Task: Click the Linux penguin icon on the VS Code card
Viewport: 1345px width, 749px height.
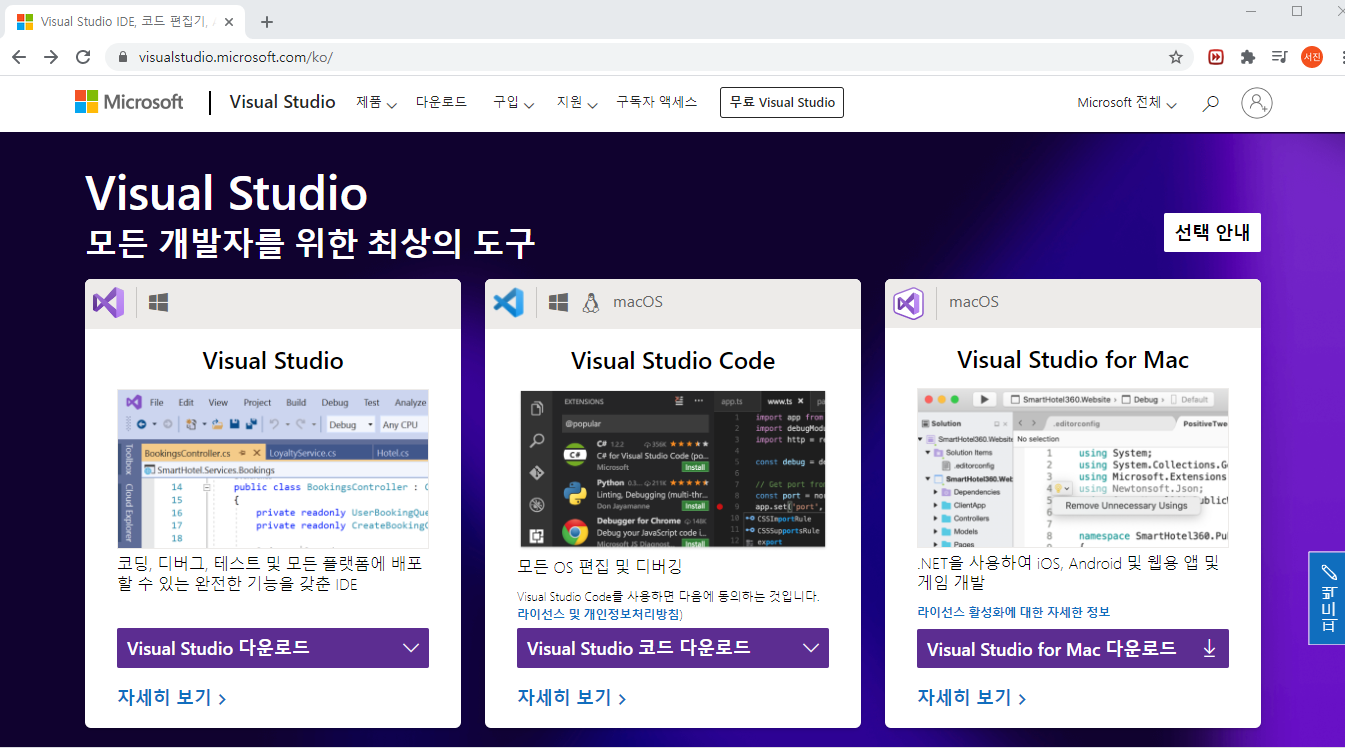Action: [x=590, y=302]
